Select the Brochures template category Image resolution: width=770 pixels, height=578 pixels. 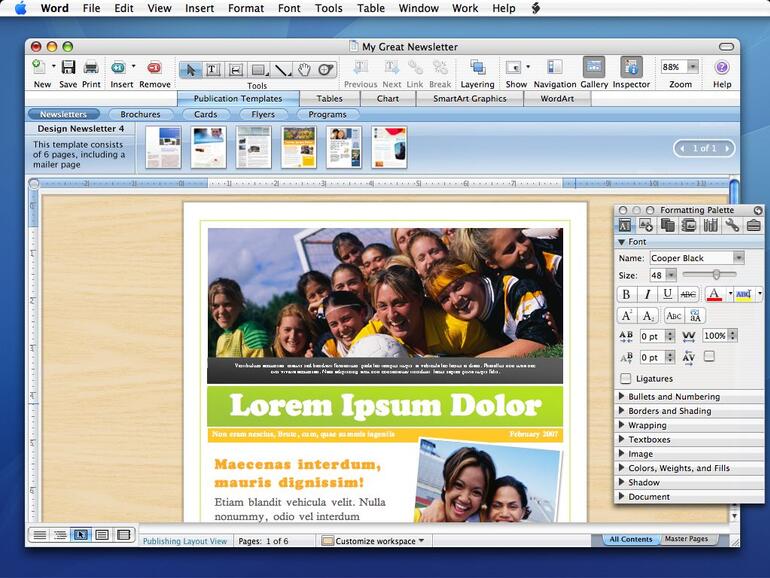[x=140, y=115]
